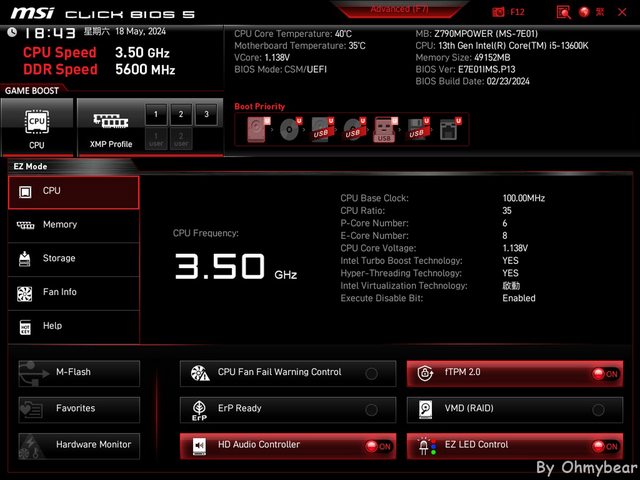Open the Storage section in sidebar
The width and height of the screenshot is (640, 480).
click(x=73, y=259)
